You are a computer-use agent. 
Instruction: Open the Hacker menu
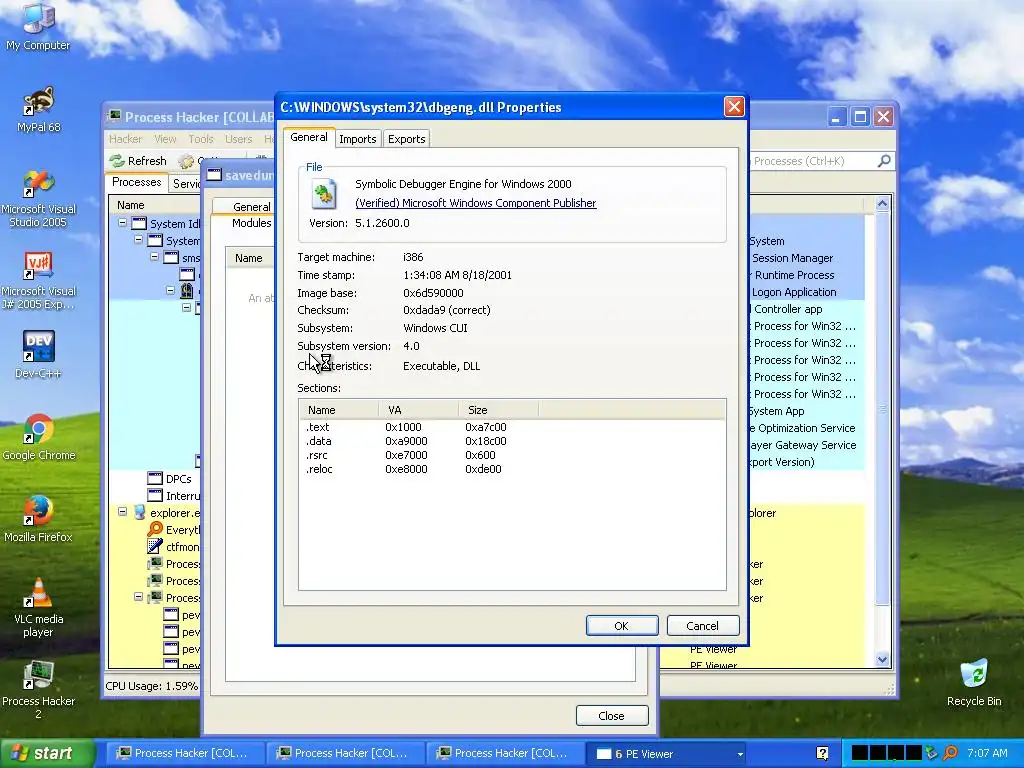pyautogui.click(x=125, y=139)
